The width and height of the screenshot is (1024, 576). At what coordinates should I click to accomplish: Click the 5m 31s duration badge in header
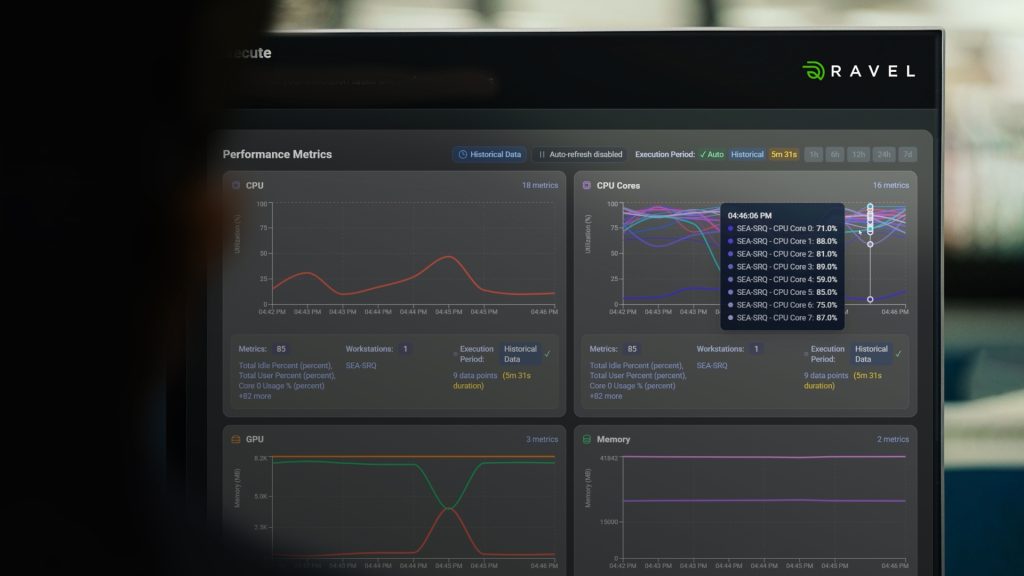[783, 155]
